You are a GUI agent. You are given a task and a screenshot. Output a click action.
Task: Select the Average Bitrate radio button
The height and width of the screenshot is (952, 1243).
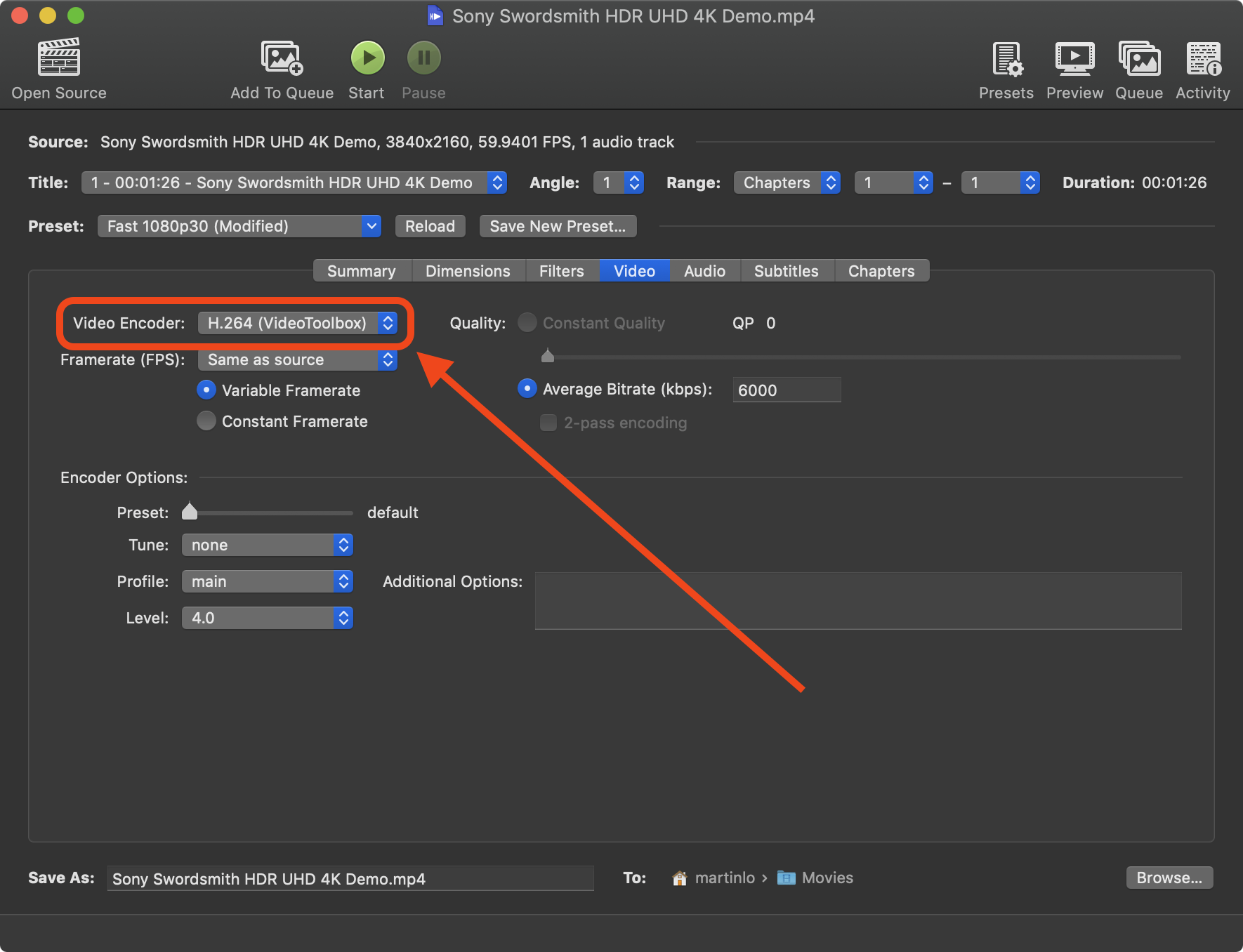tap(527, 388)
